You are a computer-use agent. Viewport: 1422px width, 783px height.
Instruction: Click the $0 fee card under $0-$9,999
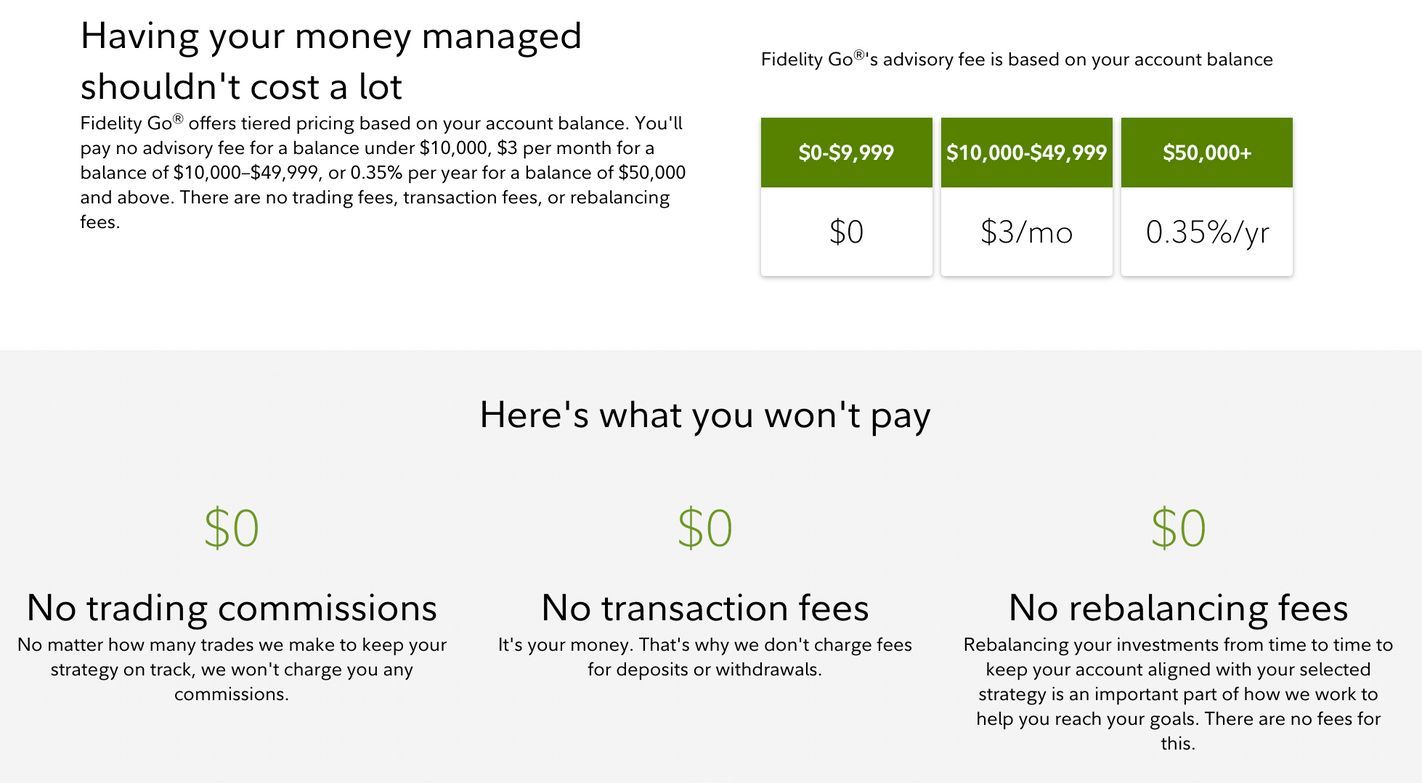pyautogui.click(x=846, y=232)
